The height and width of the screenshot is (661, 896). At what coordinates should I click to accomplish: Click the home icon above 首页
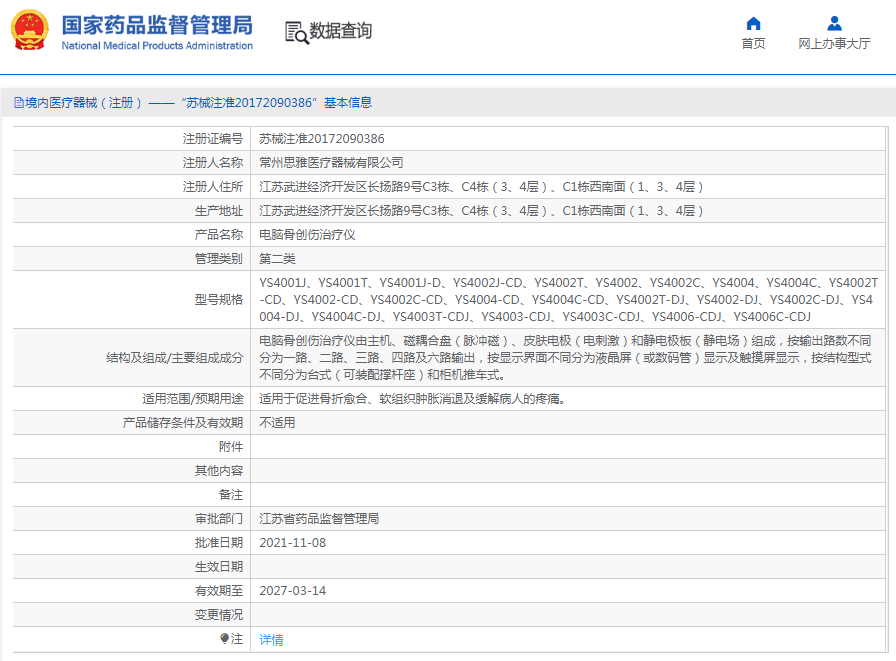click(753, 23)
